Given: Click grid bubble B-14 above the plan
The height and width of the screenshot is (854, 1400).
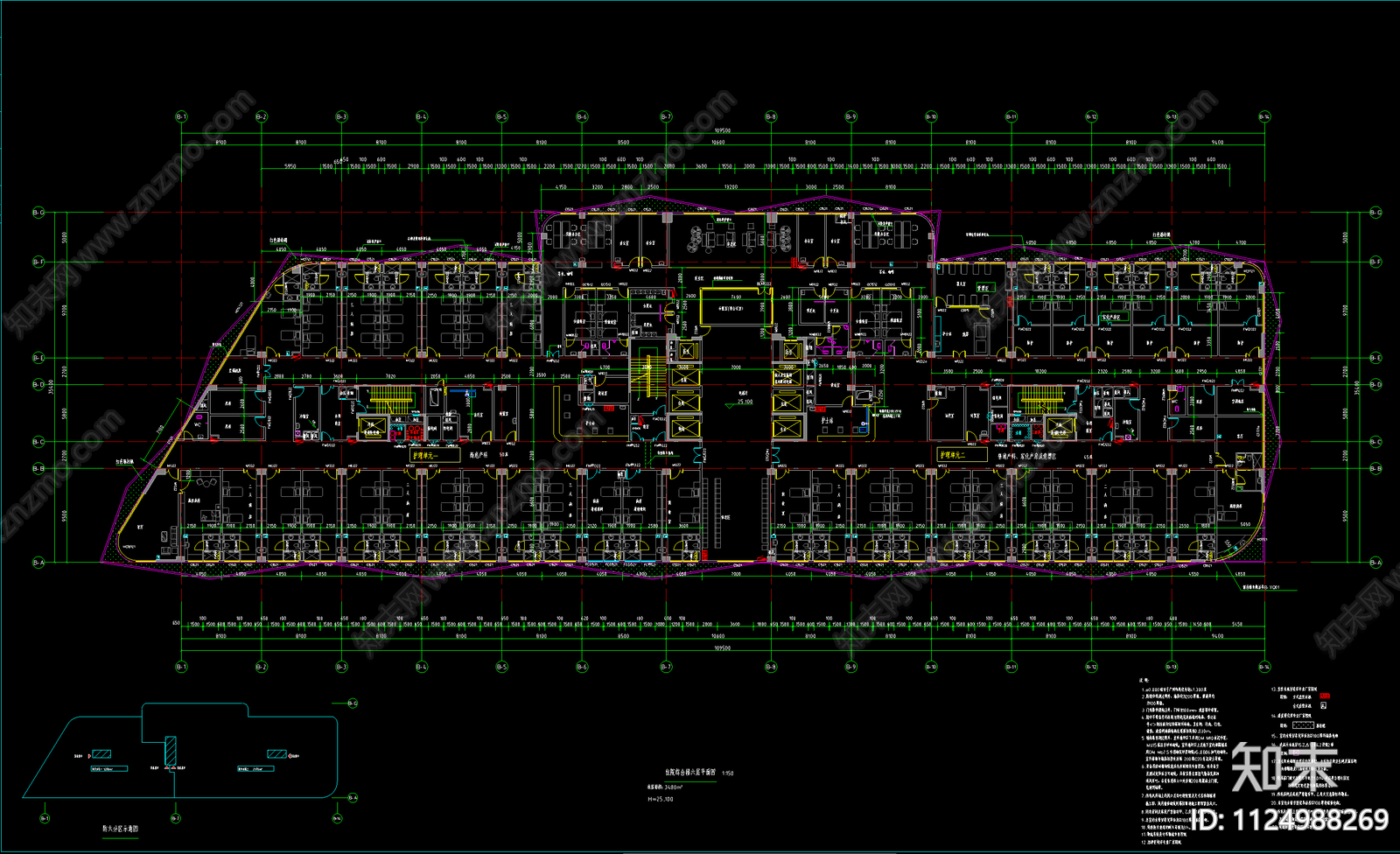Looking at the screenshot, I should [x=1264, y=116].
